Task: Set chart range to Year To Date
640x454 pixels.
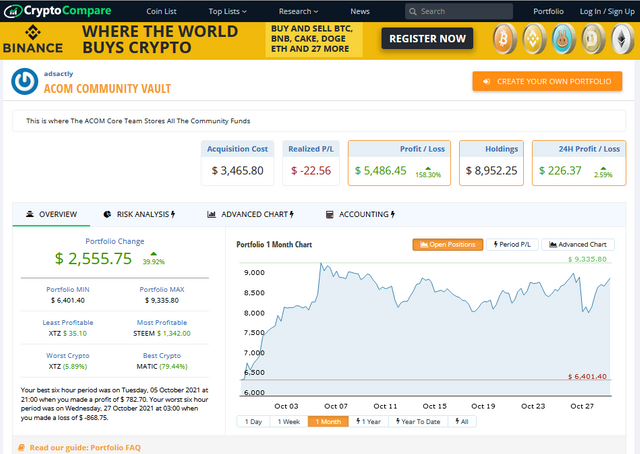Action: (x=418, y=421)
